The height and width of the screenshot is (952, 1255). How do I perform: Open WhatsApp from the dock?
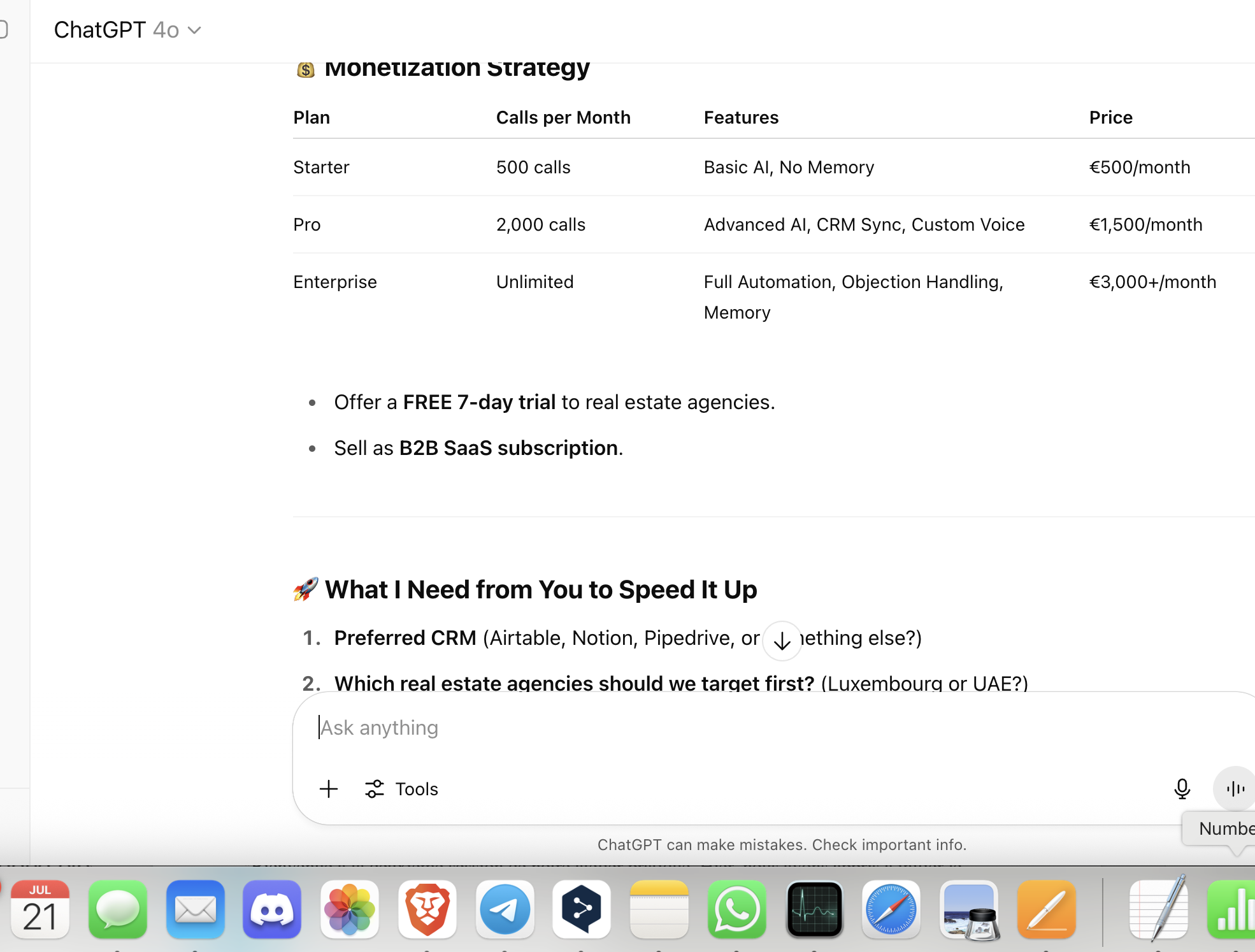(737, 909)
